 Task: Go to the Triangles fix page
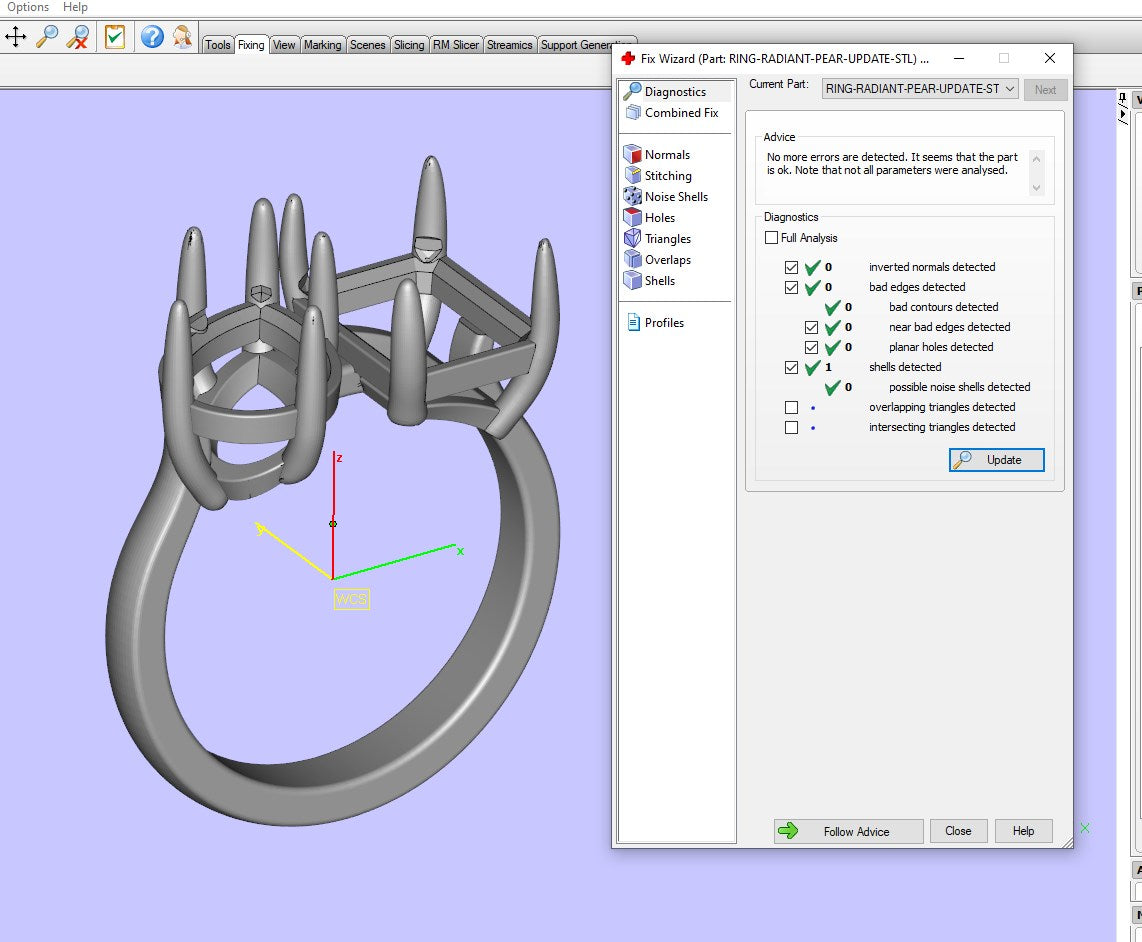(x=667, y=239)
